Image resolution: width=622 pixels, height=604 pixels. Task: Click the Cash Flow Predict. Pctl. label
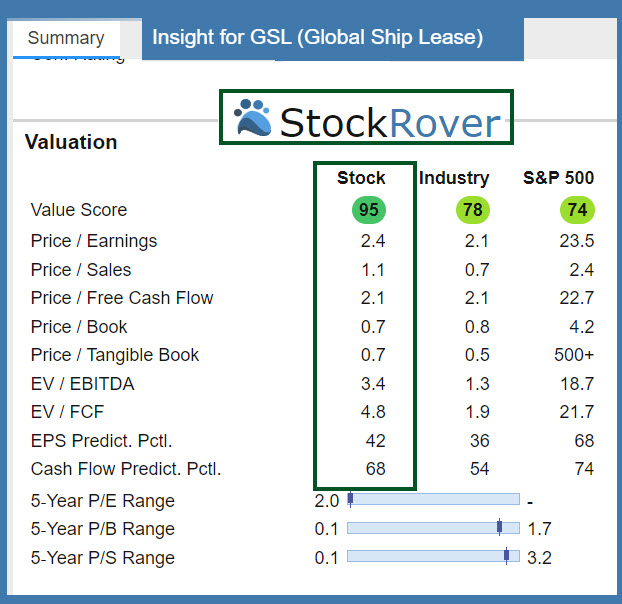tap(126, 469)
